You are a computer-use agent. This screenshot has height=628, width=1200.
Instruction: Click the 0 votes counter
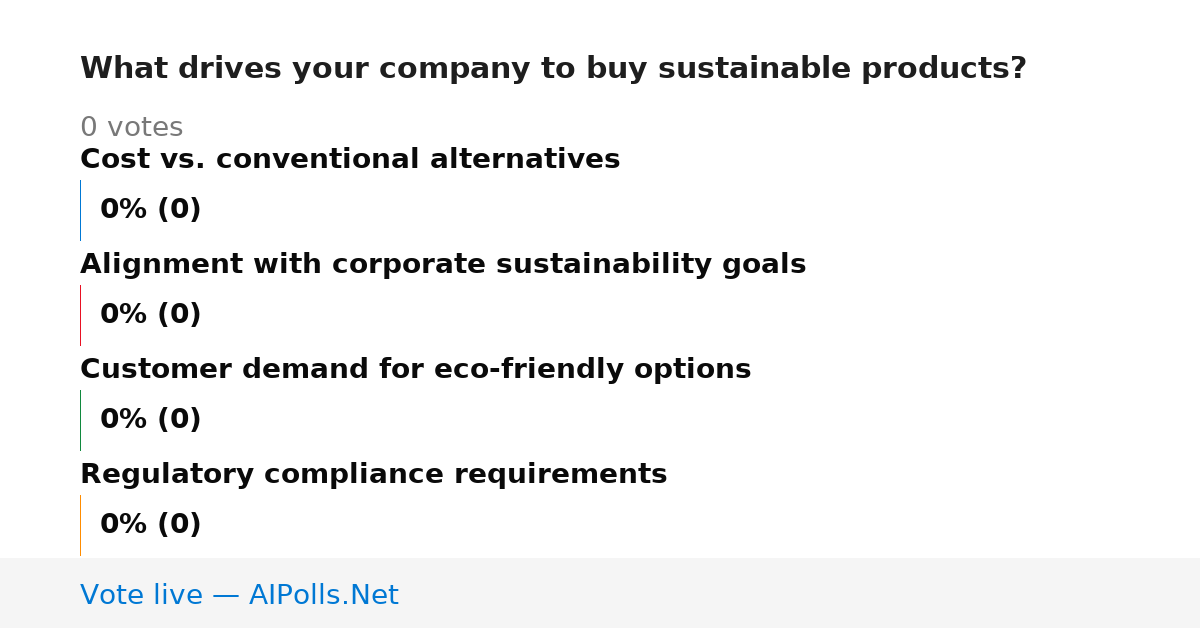[131, 128]
